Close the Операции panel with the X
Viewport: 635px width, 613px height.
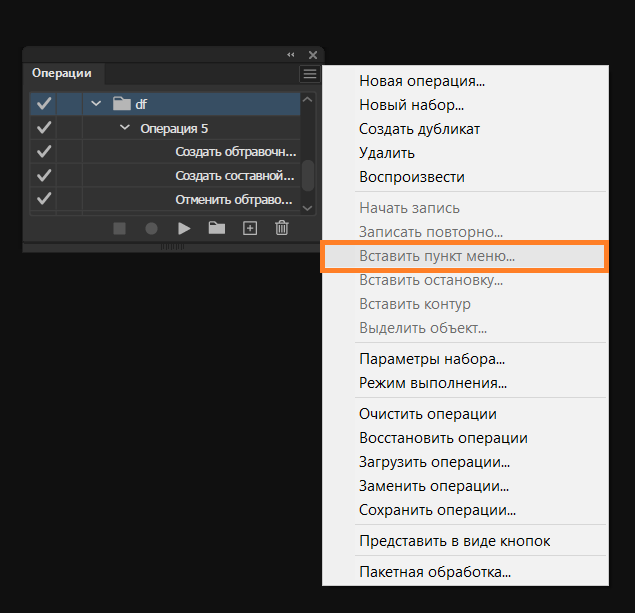point(313,55)
